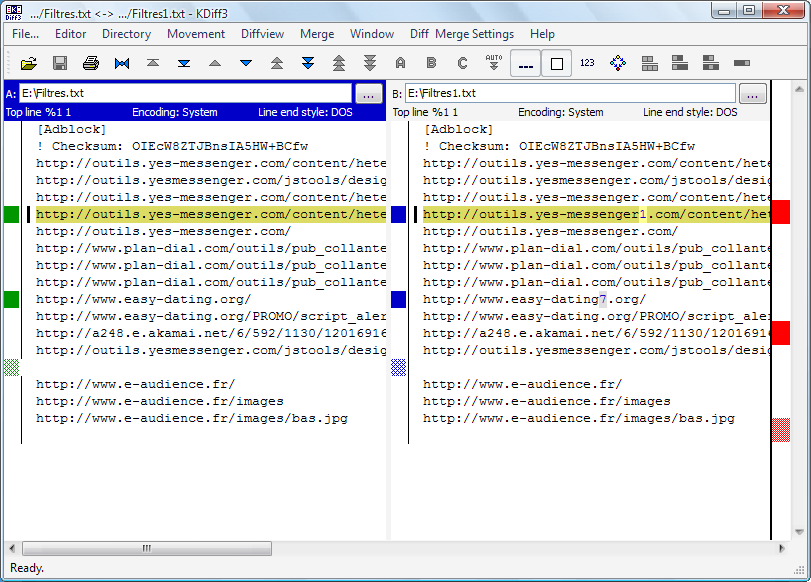Select lines from source C
811x582 pixels.
click(462, 63)
